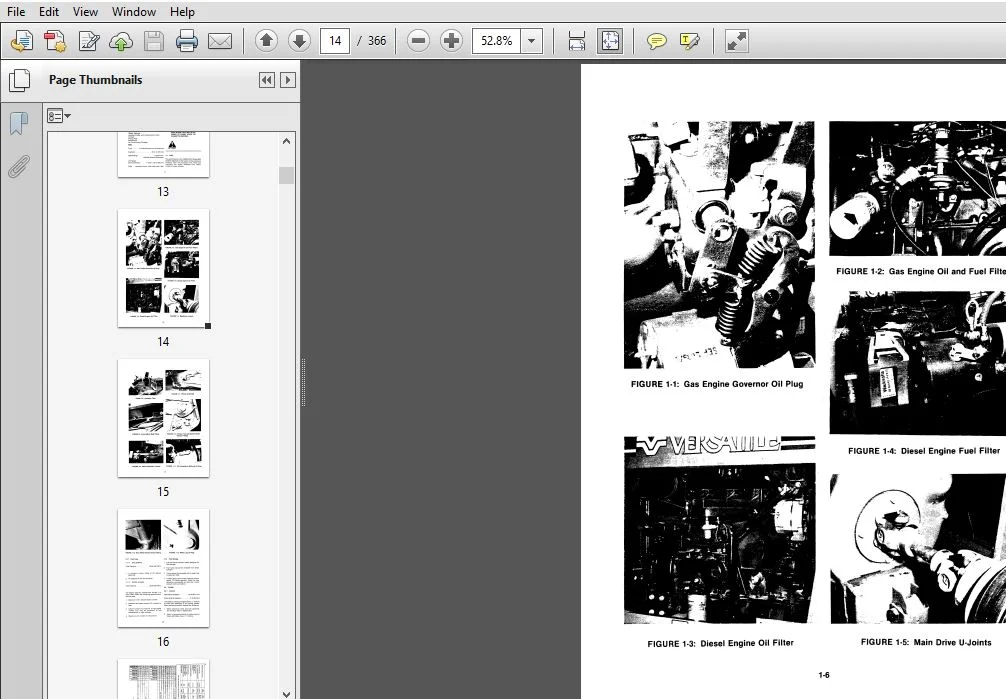Select page 13 thumbnail
Viewport: 1006px width, 699px height.
click(x=164, y=155)
